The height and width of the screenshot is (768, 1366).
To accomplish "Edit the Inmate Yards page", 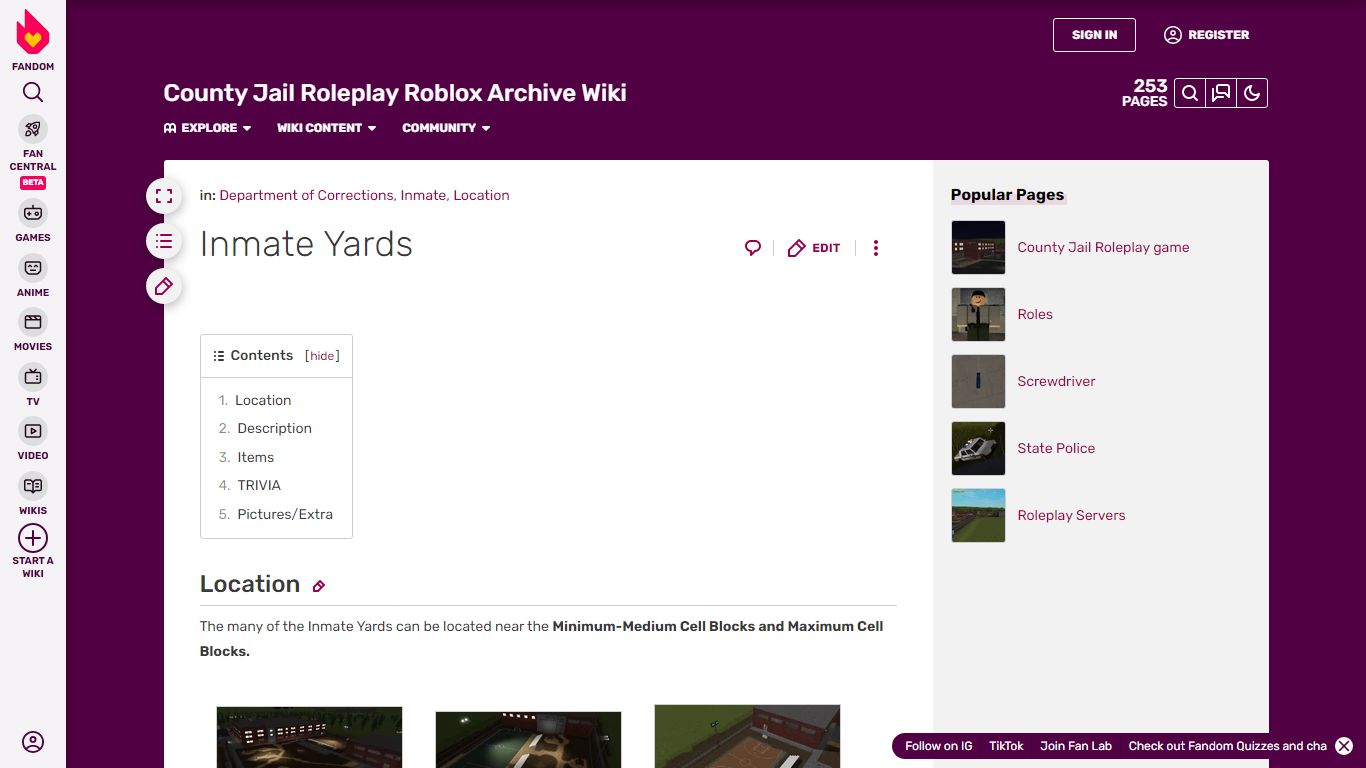I will pos(814,248).
